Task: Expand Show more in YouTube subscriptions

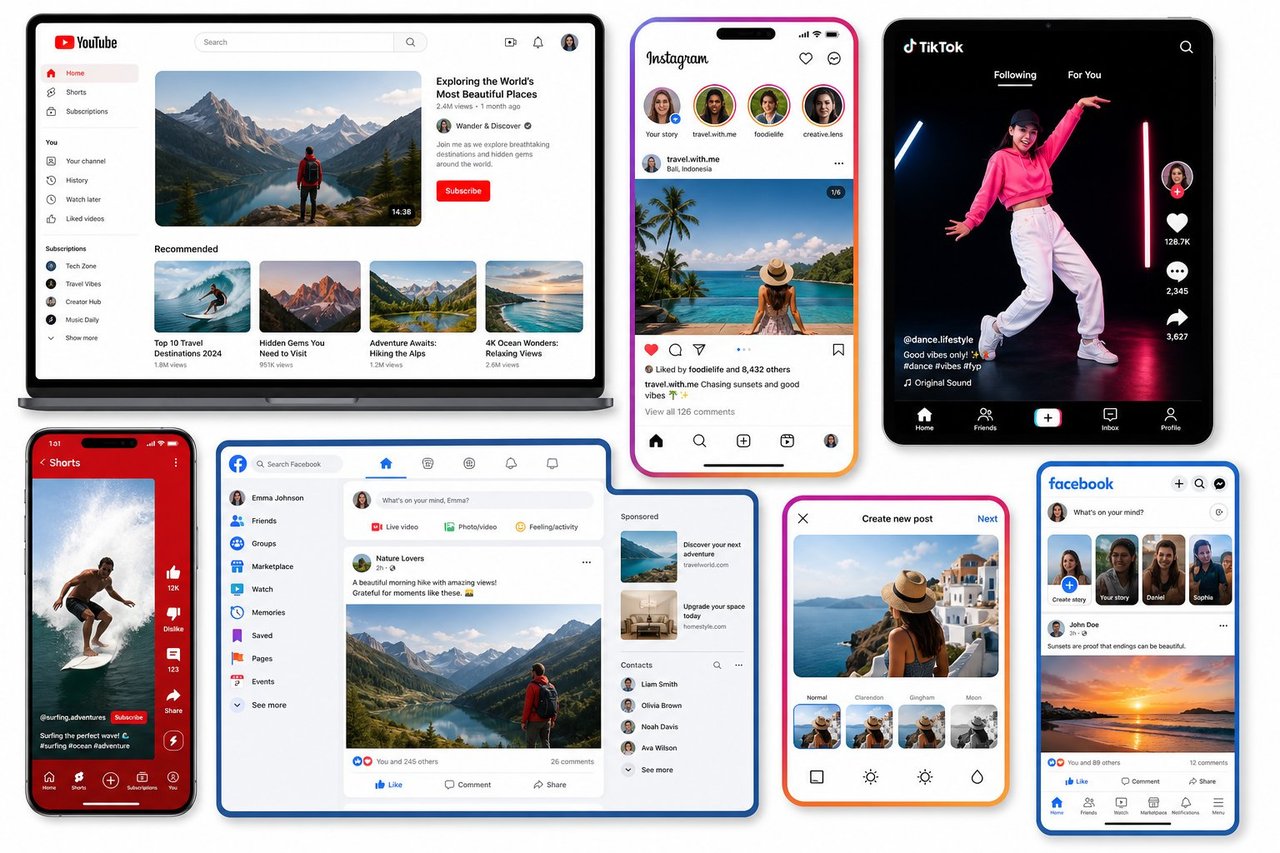Action: click(72, 338)
